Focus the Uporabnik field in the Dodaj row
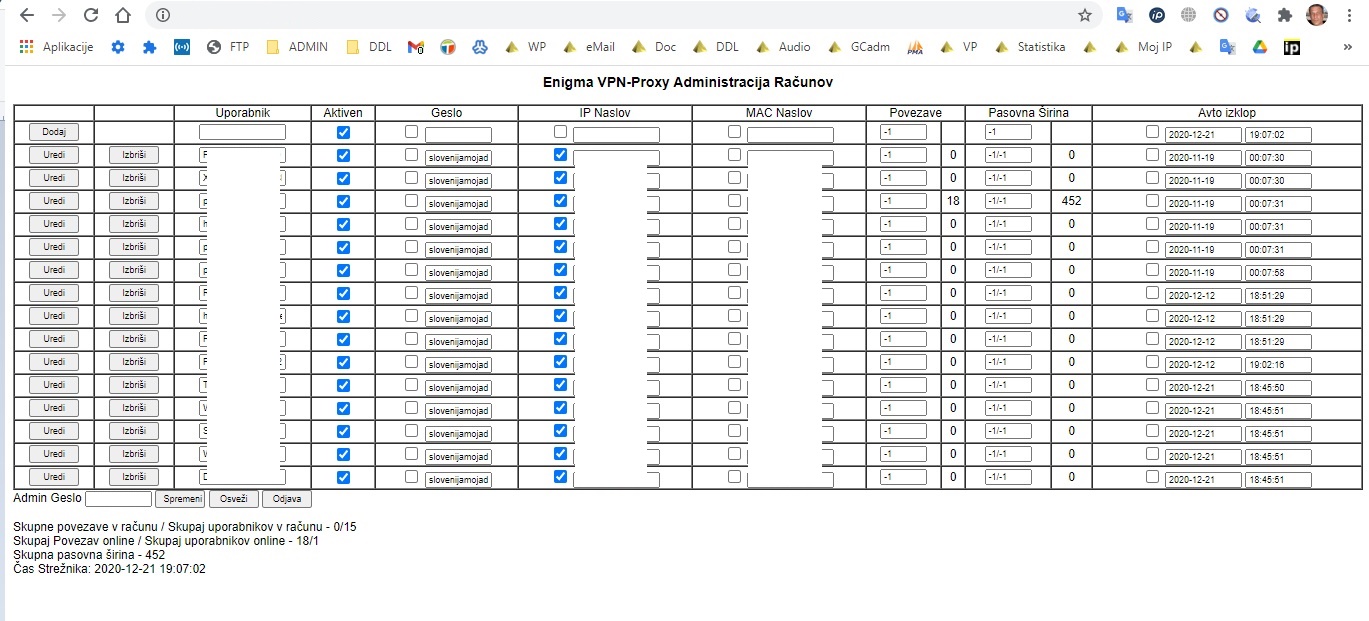This screenshot has height=621, width=1369. 242,132
